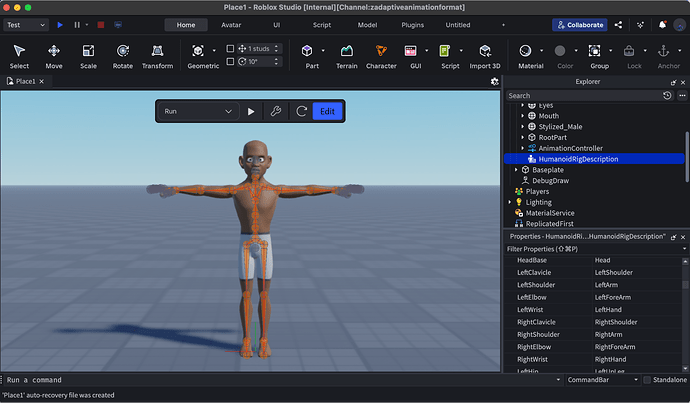The width and height of the screenshot is (690, 403).
Task: Select the Players service
Action: pos(537,191)
